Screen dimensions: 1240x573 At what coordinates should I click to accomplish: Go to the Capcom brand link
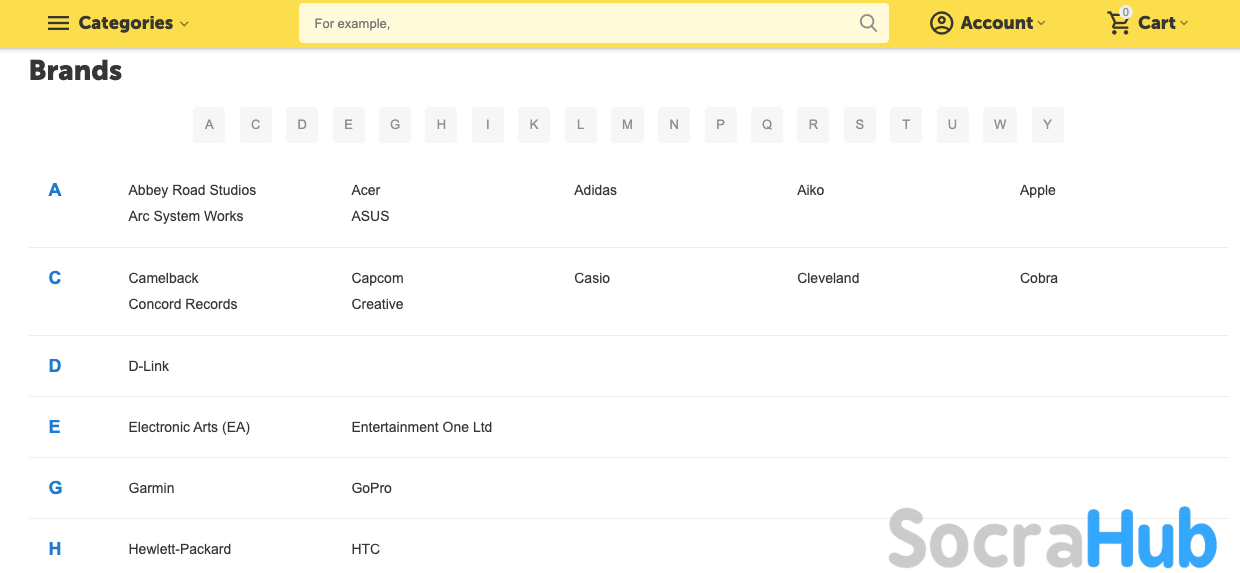coord(377,278)
